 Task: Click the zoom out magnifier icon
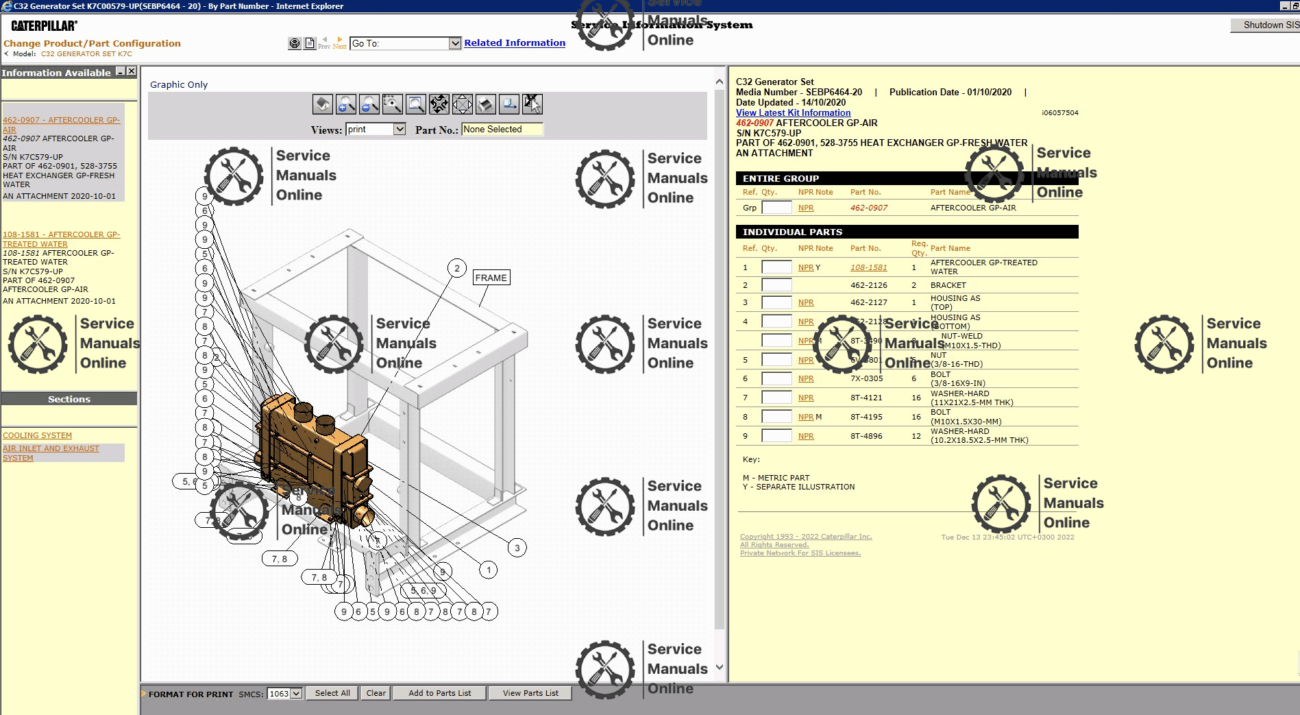point(369,104)
